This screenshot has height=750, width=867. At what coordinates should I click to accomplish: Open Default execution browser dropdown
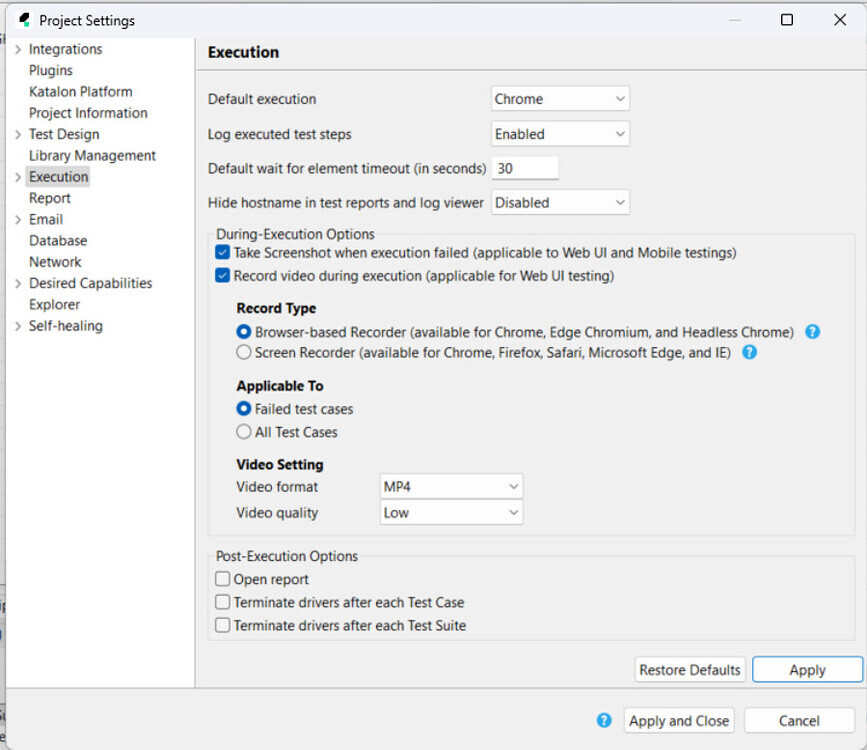click(x=561, y=99)
